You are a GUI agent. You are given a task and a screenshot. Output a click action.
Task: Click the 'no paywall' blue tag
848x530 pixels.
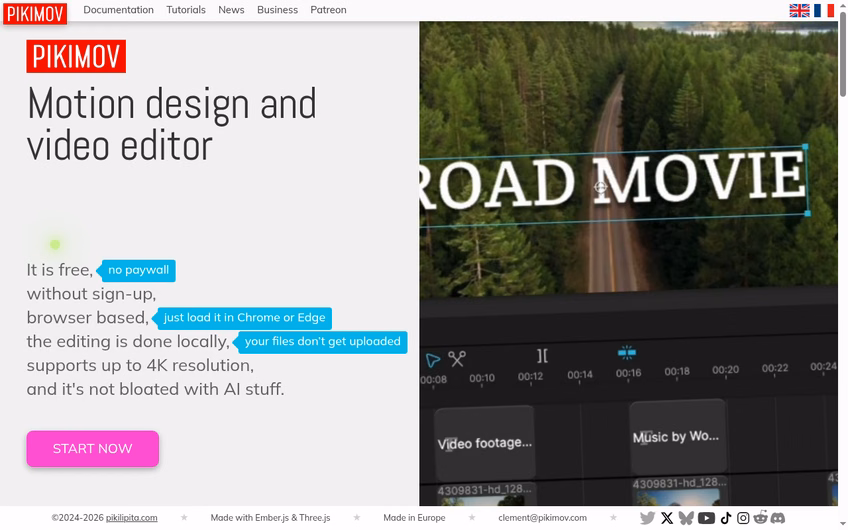pos(136,270)
